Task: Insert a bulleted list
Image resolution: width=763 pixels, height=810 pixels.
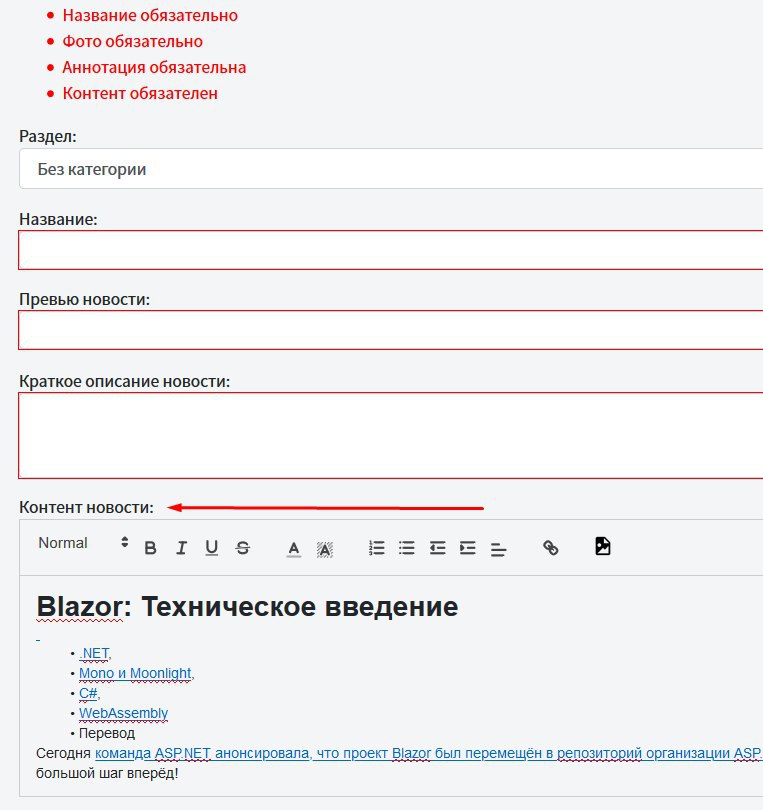Action: coord(407,548)
